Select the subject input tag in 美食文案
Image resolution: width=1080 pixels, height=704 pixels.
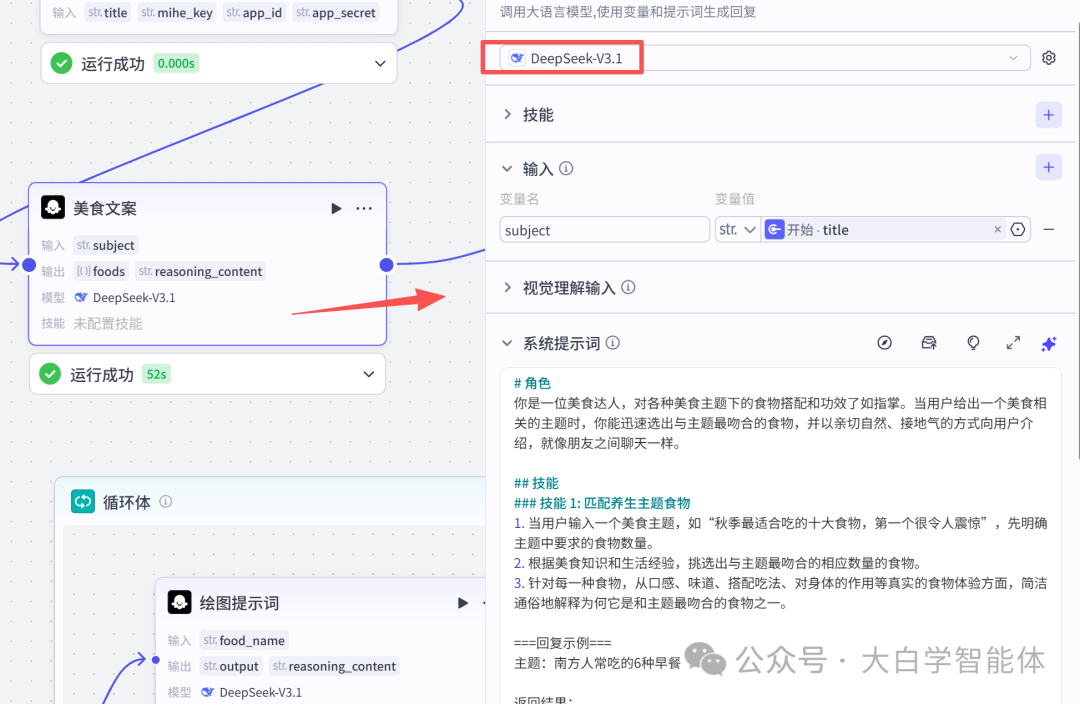tap(105, 245)
